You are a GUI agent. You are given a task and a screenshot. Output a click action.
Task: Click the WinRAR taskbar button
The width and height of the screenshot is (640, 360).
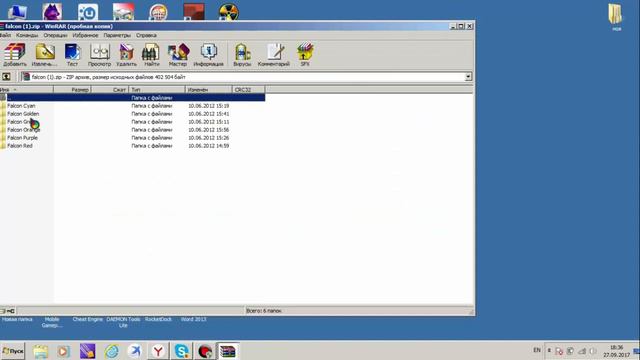tap(228, 351)
